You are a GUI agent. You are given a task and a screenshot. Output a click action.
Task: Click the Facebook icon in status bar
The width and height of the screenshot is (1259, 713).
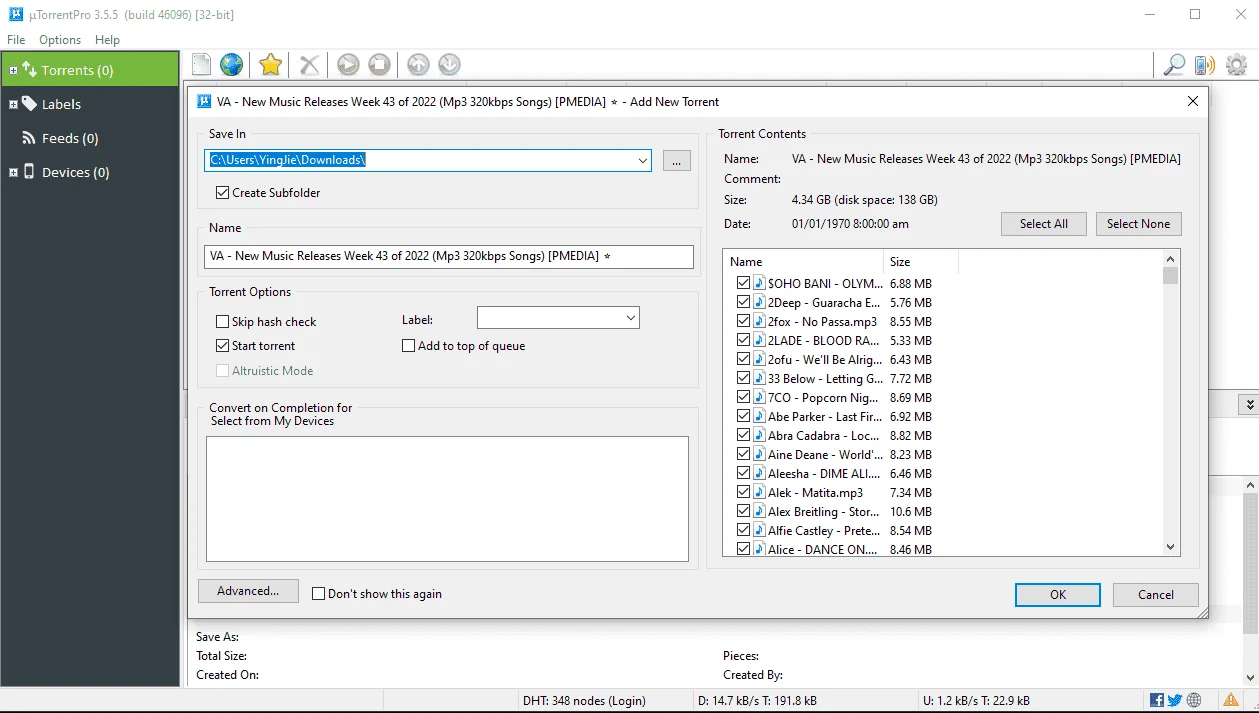coord(1157,700)
